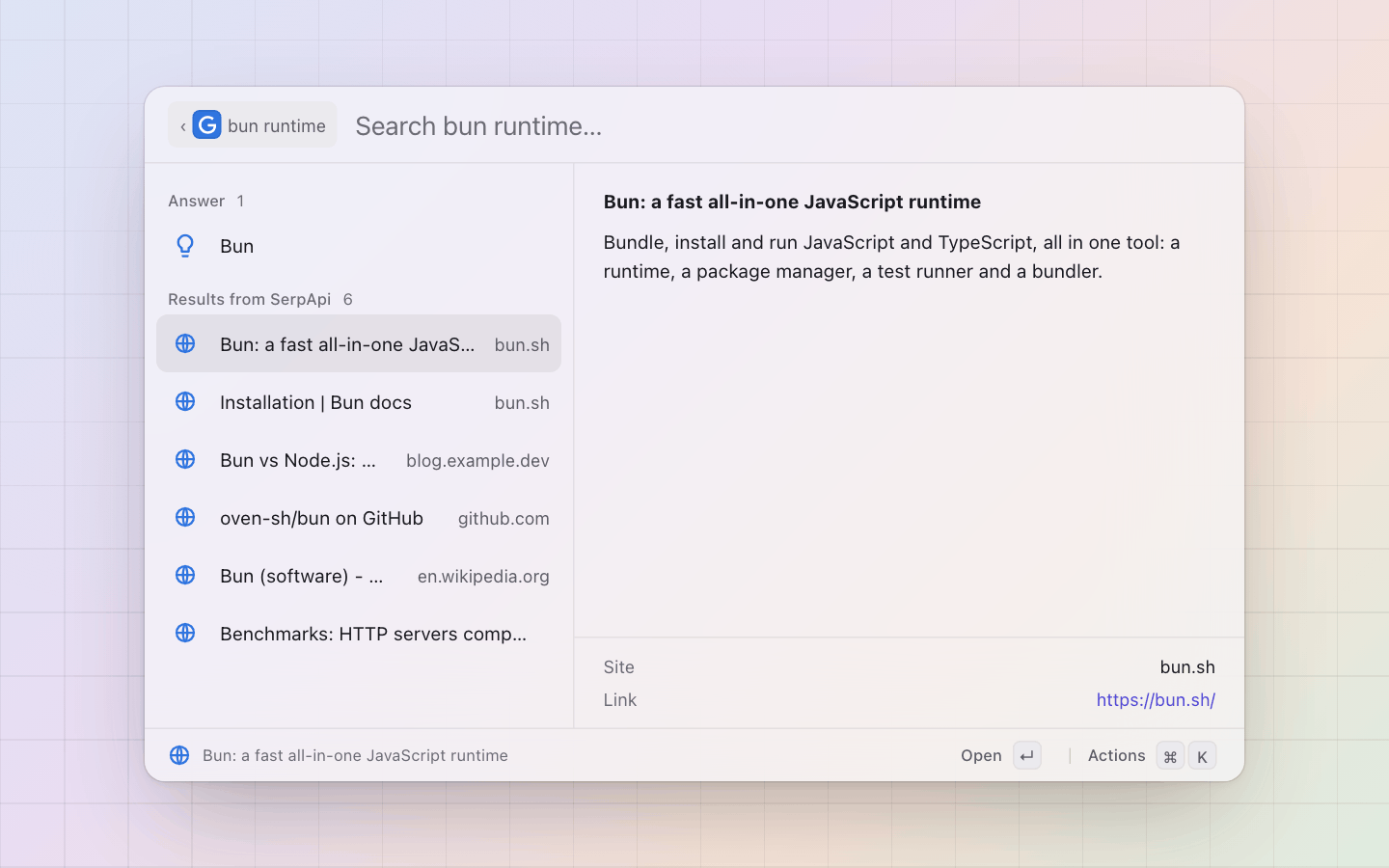Click globe icon of Installation | Bun docs result
This screenshot has height=868, width=1389.
(185, 401)
